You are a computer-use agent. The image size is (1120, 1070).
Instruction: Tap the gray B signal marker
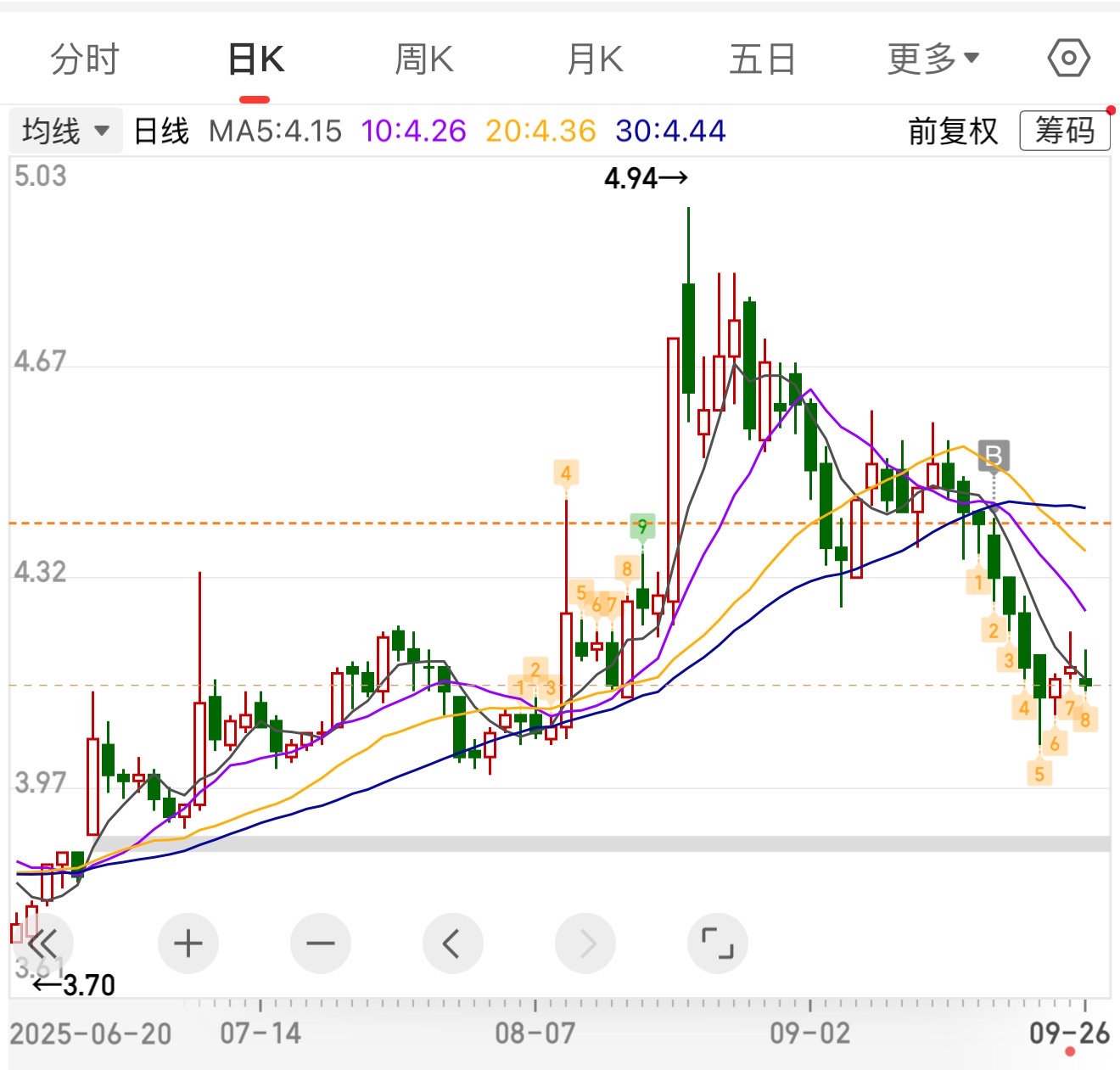click(x=993, y=456)
